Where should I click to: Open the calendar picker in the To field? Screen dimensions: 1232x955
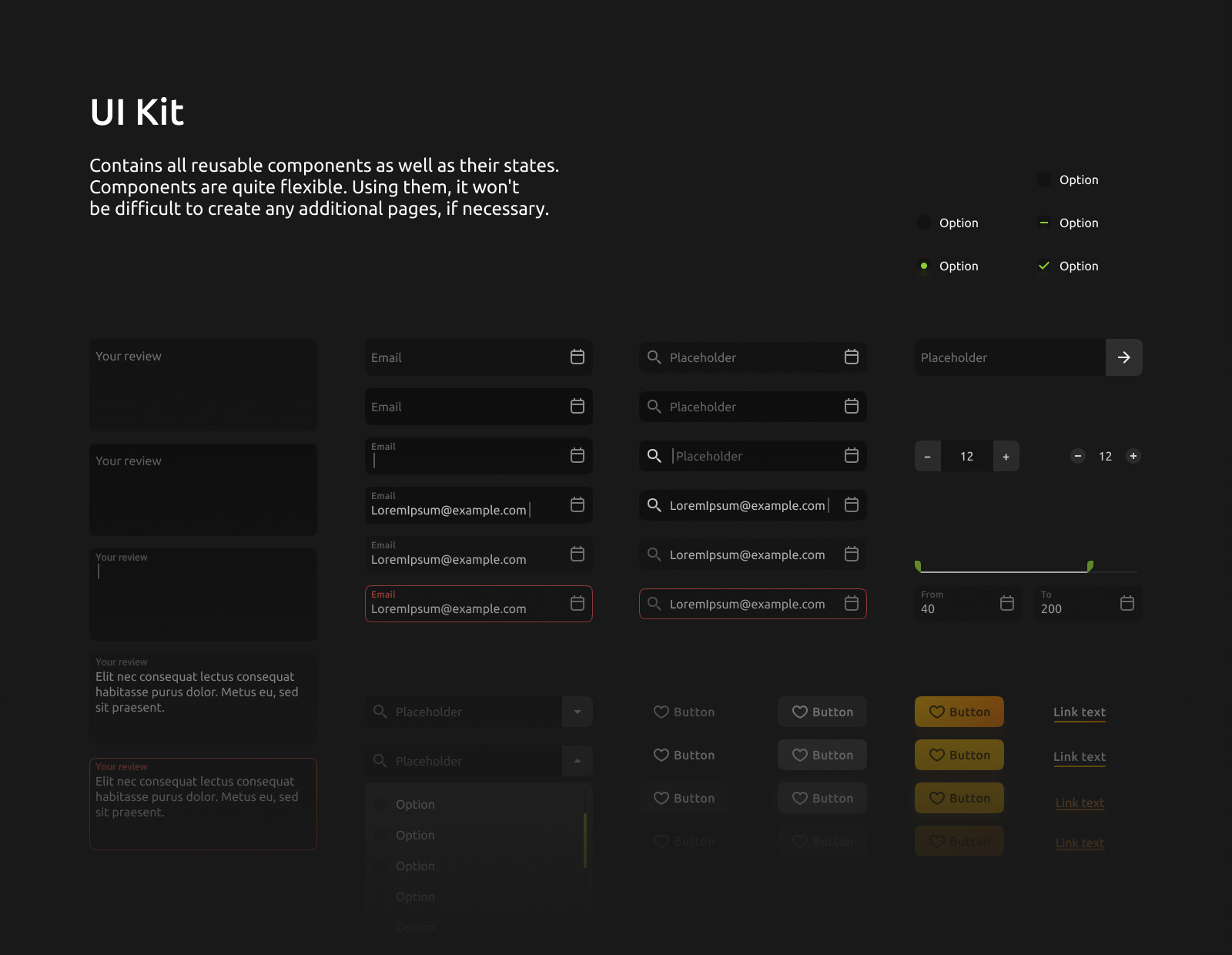click(x=1127, y=604)
